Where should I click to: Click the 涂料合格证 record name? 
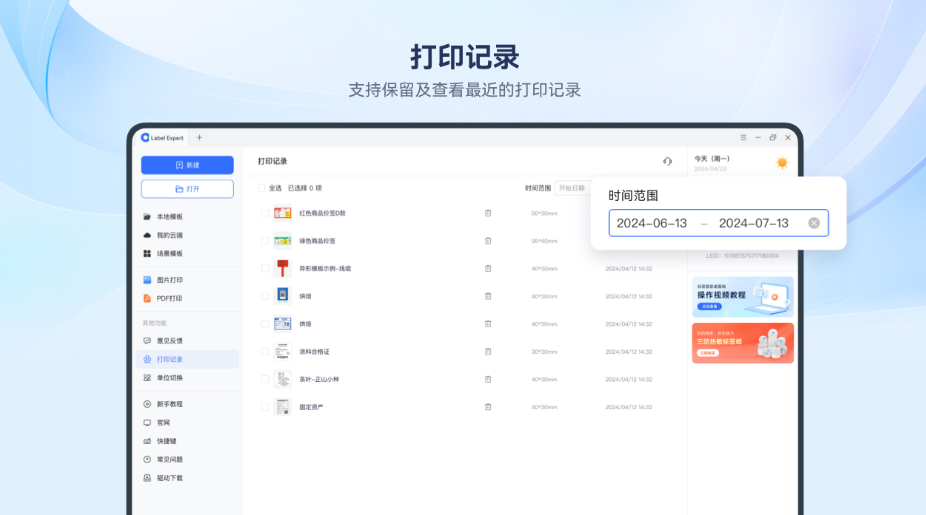(314, 351)
